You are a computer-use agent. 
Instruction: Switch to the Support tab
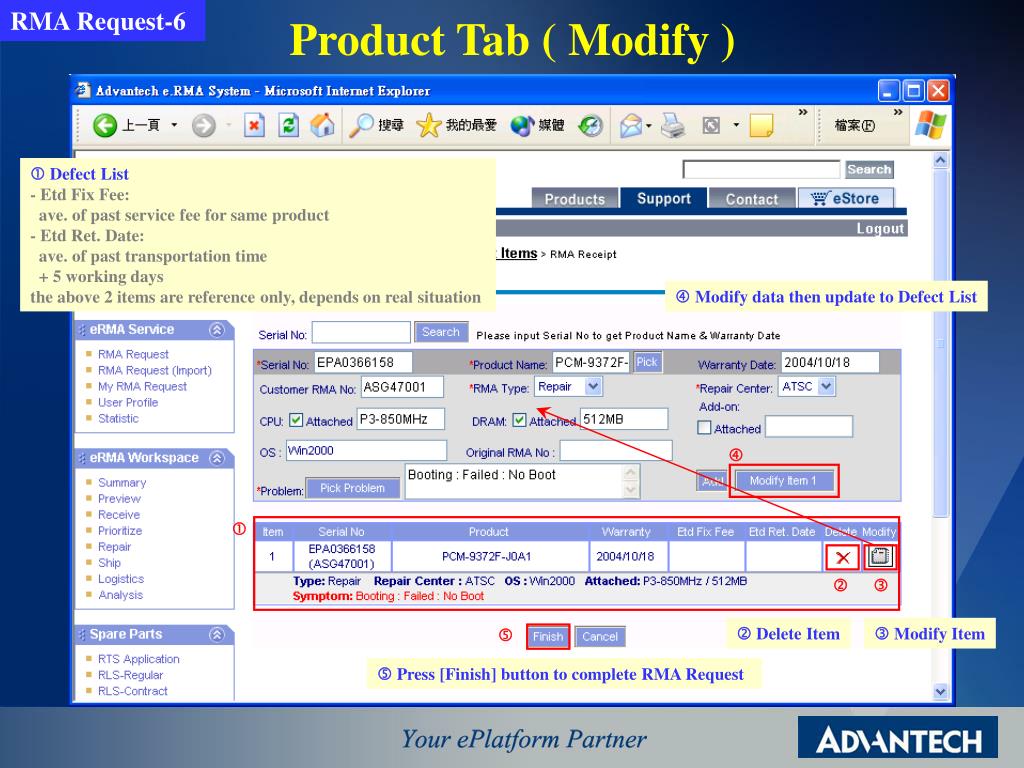pos(664,199)
